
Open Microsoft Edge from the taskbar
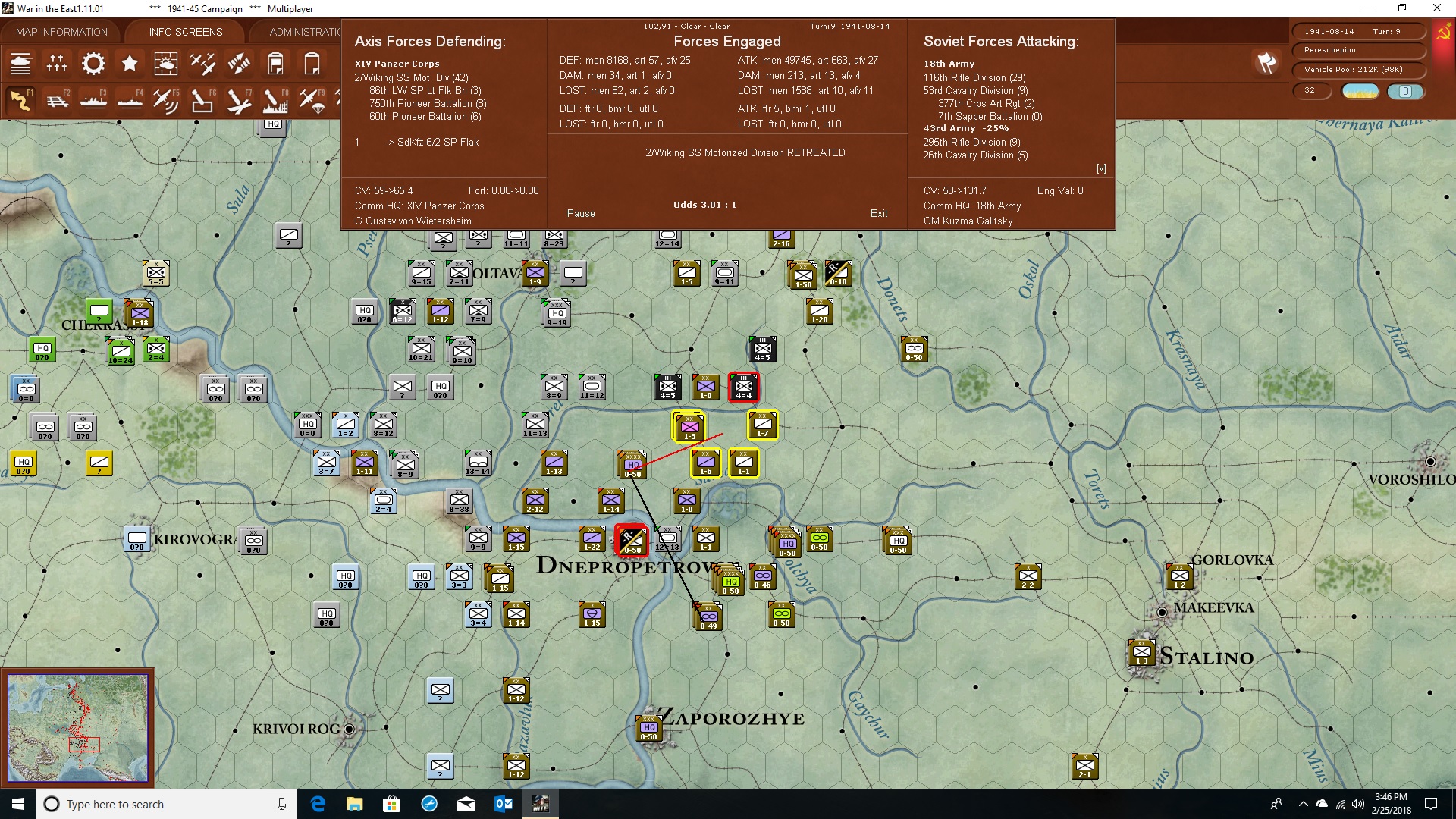click(x=318, y=804)
